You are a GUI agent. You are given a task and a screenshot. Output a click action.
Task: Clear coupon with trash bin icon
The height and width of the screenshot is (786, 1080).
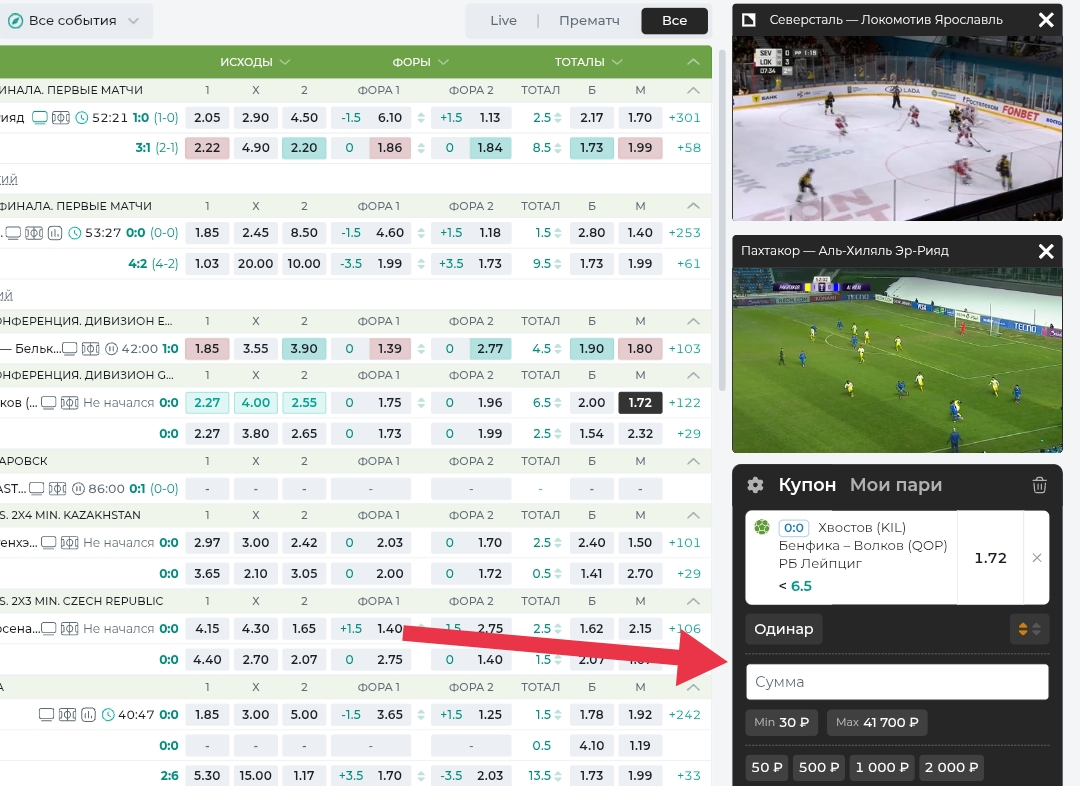tap(1039, 485)
